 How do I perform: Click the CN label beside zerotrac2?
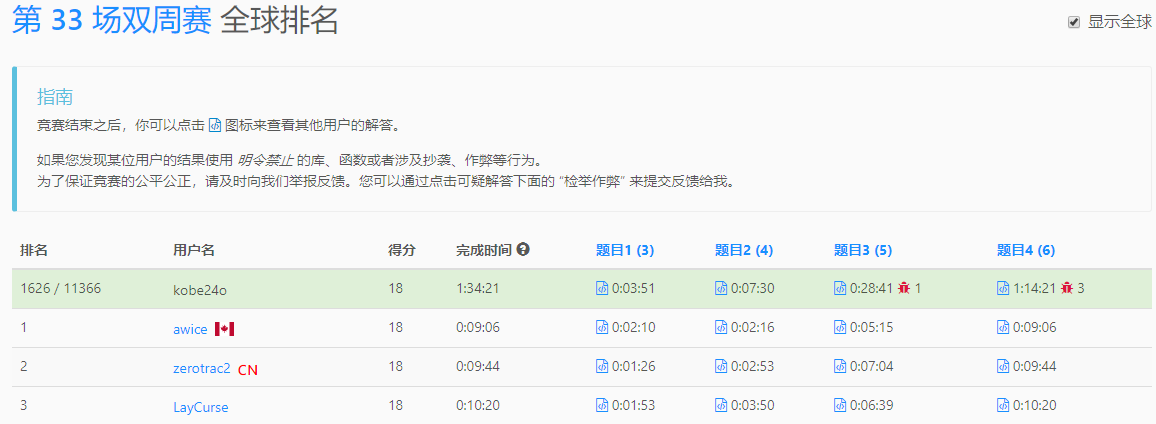tap(248, 369)
